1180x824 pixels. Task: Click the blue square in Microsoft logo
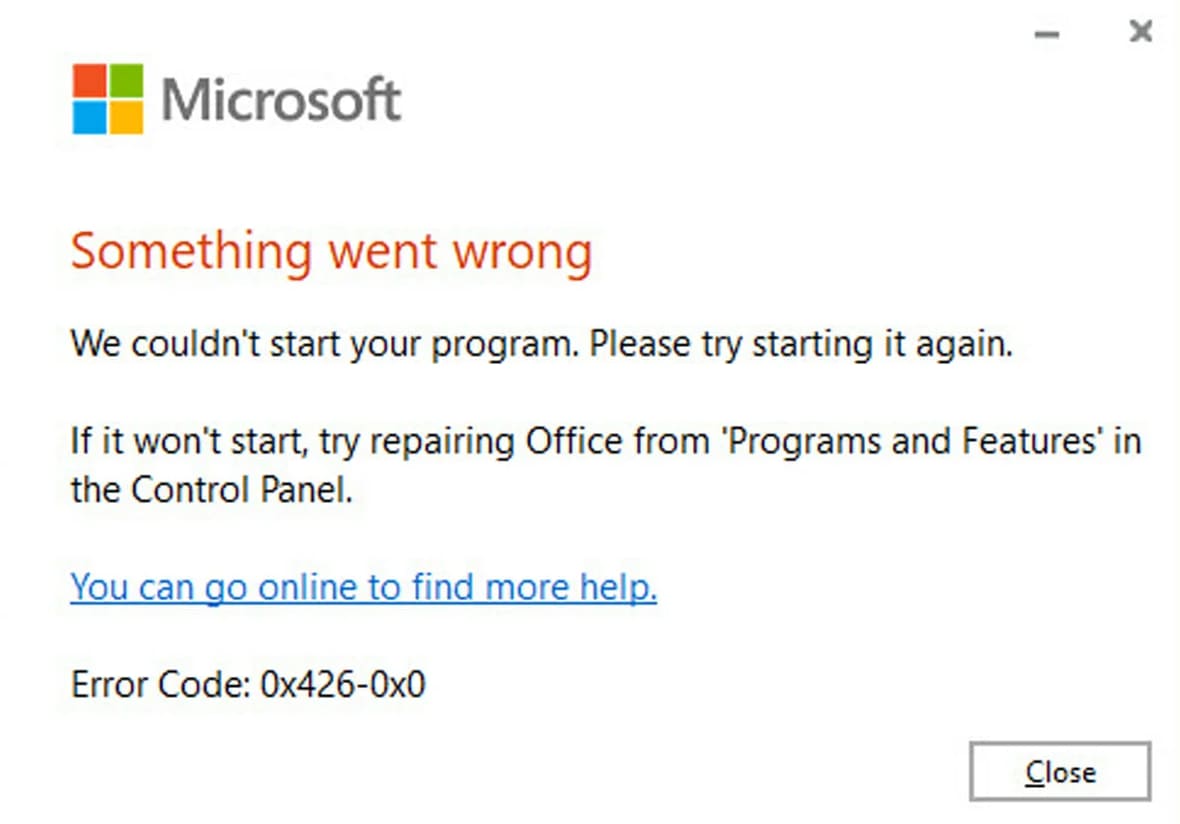pyautogui.click(x=90, y=117)
